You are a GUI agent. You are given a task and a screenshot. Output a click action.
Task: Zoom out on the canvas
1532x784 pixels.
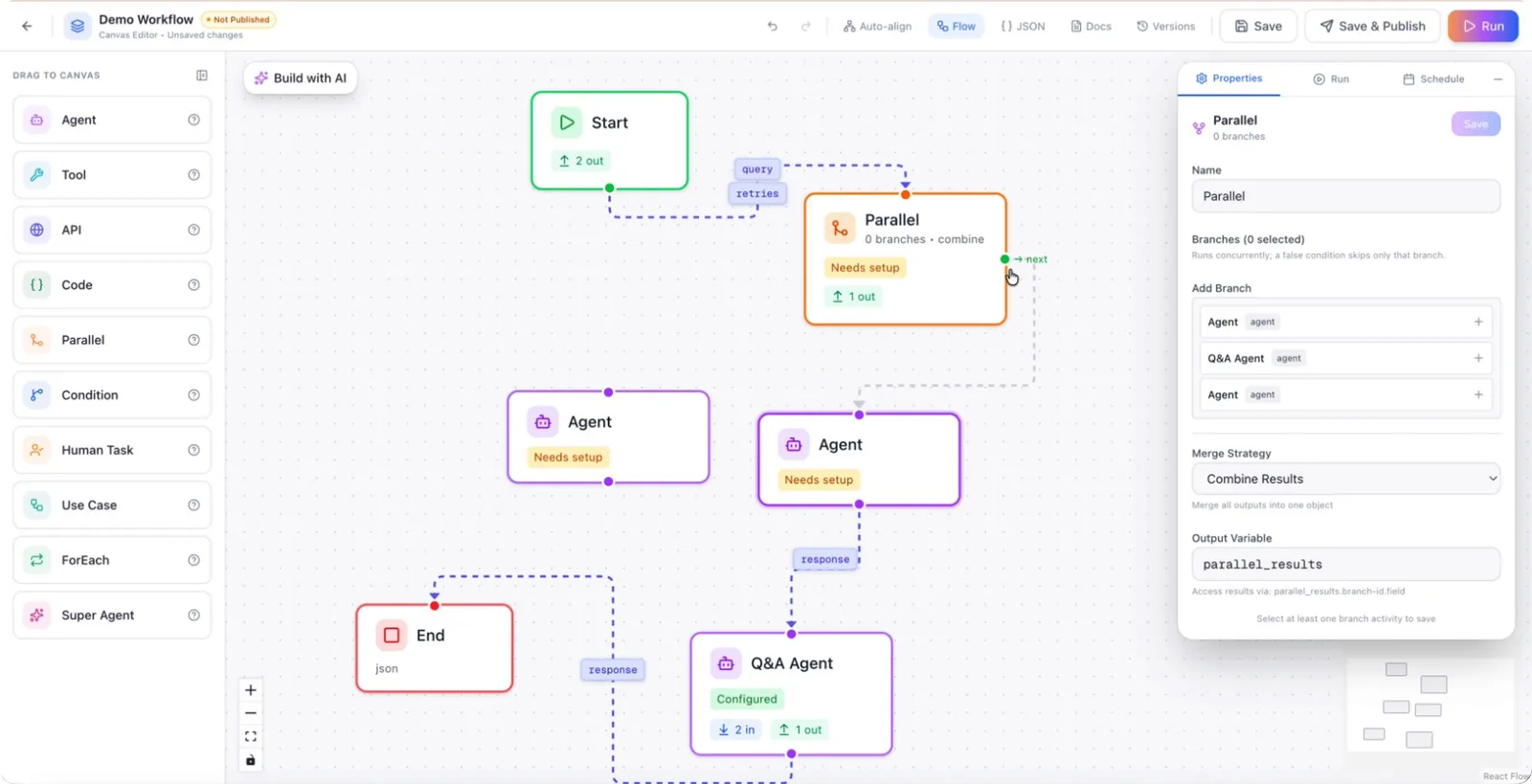(x=251, y=713)
